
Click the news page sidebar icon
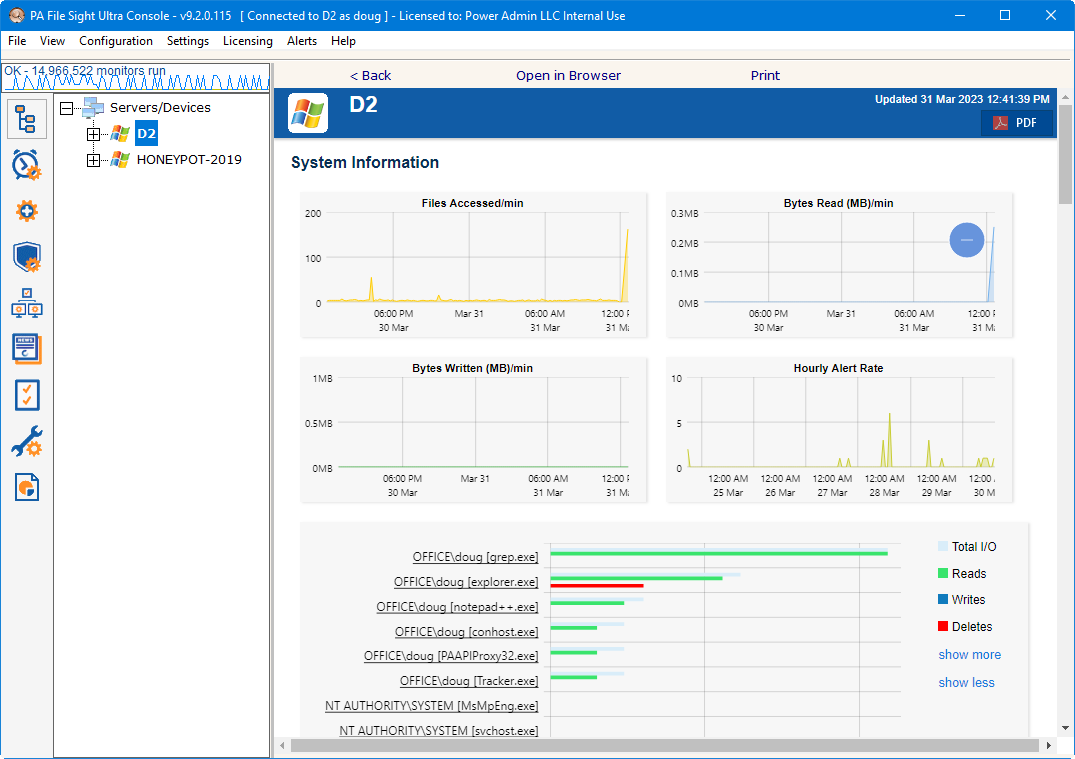point(27,349)
